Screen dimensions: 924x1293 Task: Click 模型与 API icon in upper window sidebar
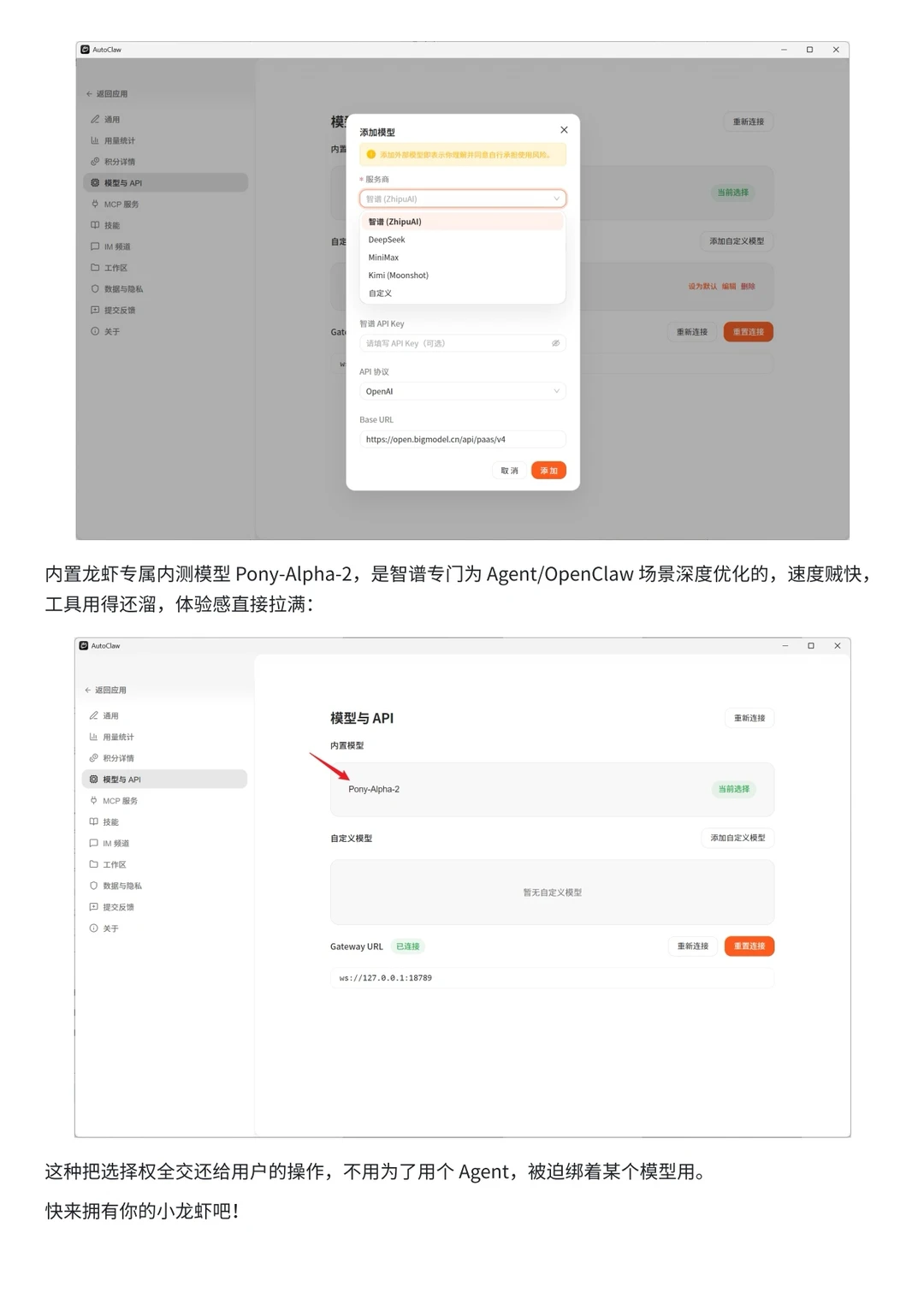click(x=95, y=182)
